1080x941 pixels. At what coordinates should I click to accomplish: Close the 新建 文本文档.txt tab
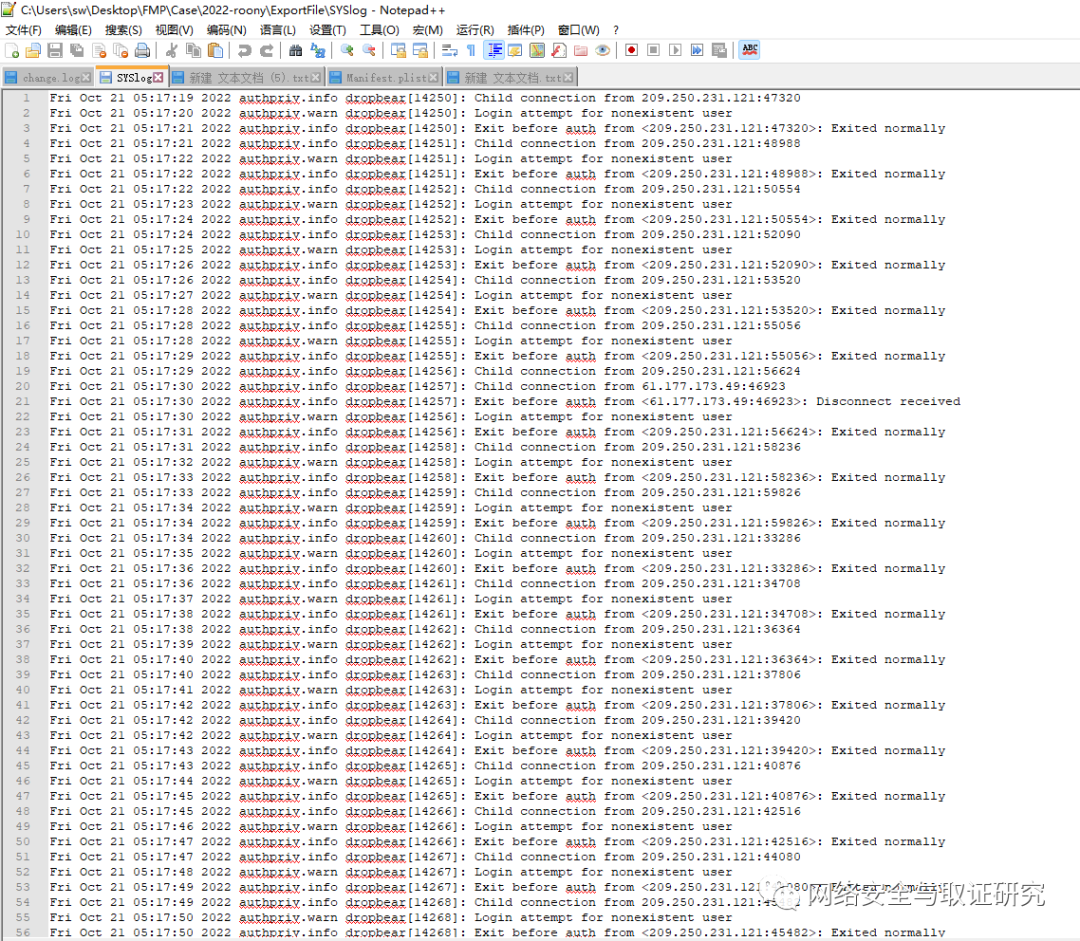(569, 78)
